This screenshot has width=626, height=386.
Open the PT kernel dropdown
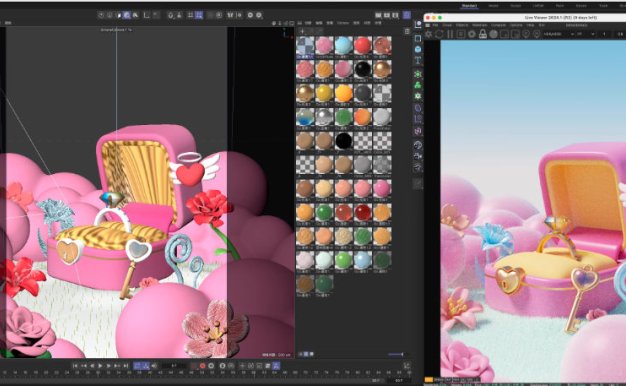pos(585,34)
